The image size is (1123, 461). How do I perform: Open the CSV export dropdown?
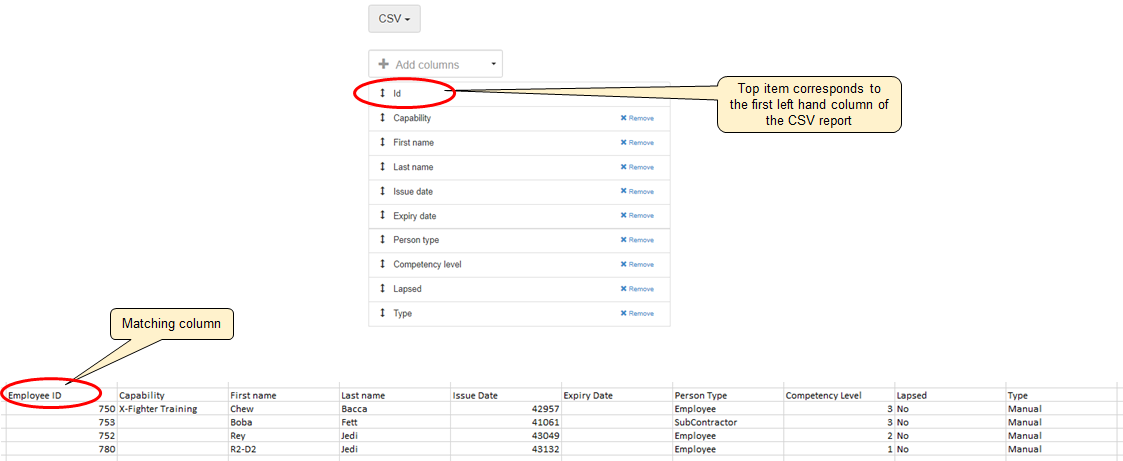pyautogui.click(x=394, y=19)
